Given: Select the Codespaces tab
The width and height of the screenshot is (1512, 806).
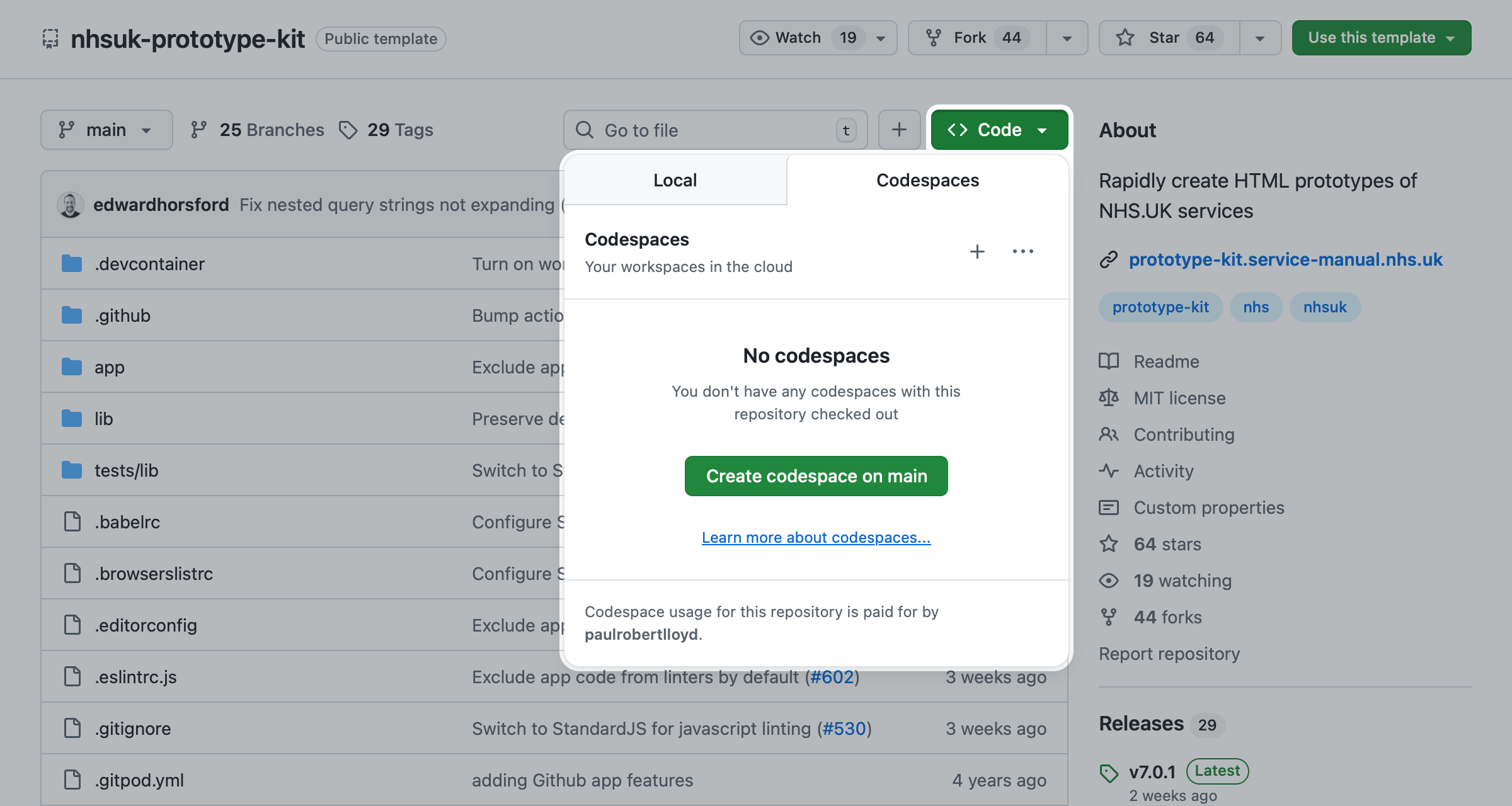Looking at the screenshot, I should pos(927,180).
